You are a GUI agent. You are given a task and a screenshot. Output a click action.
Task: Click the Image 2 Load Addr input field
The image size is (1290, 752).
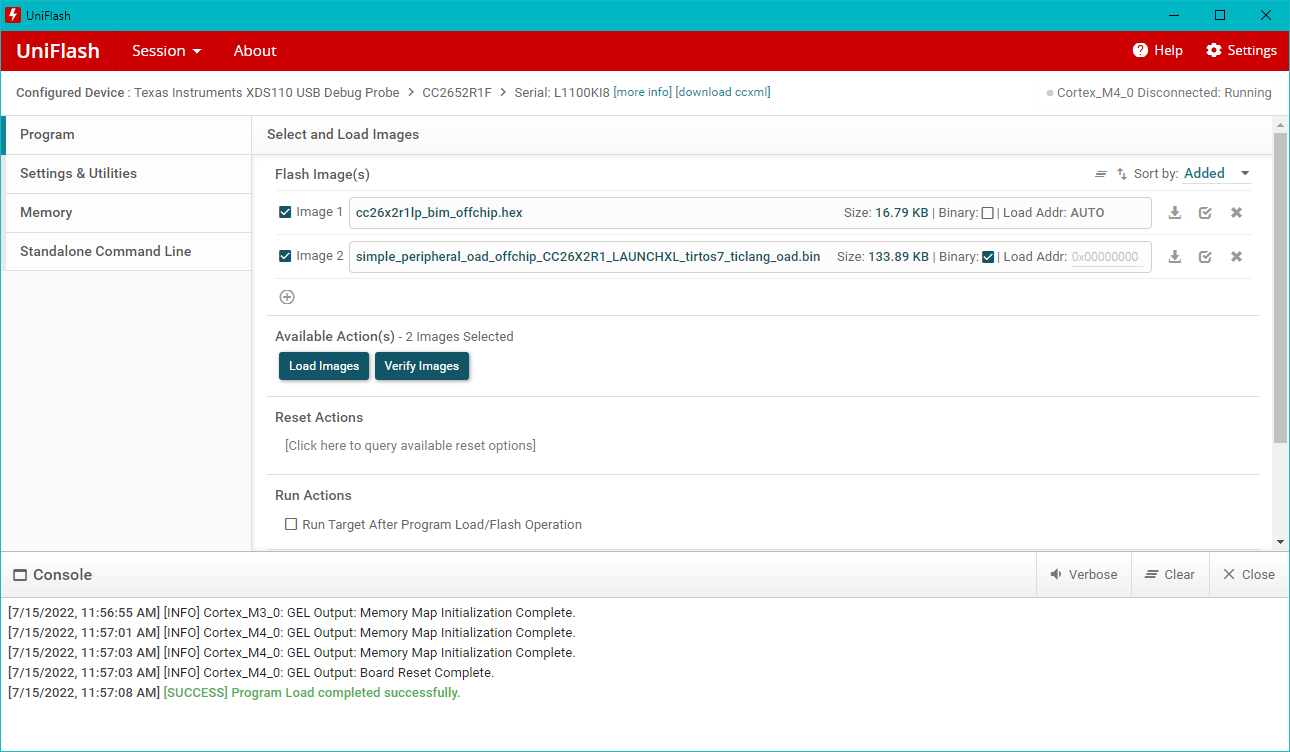(1105, 257)
